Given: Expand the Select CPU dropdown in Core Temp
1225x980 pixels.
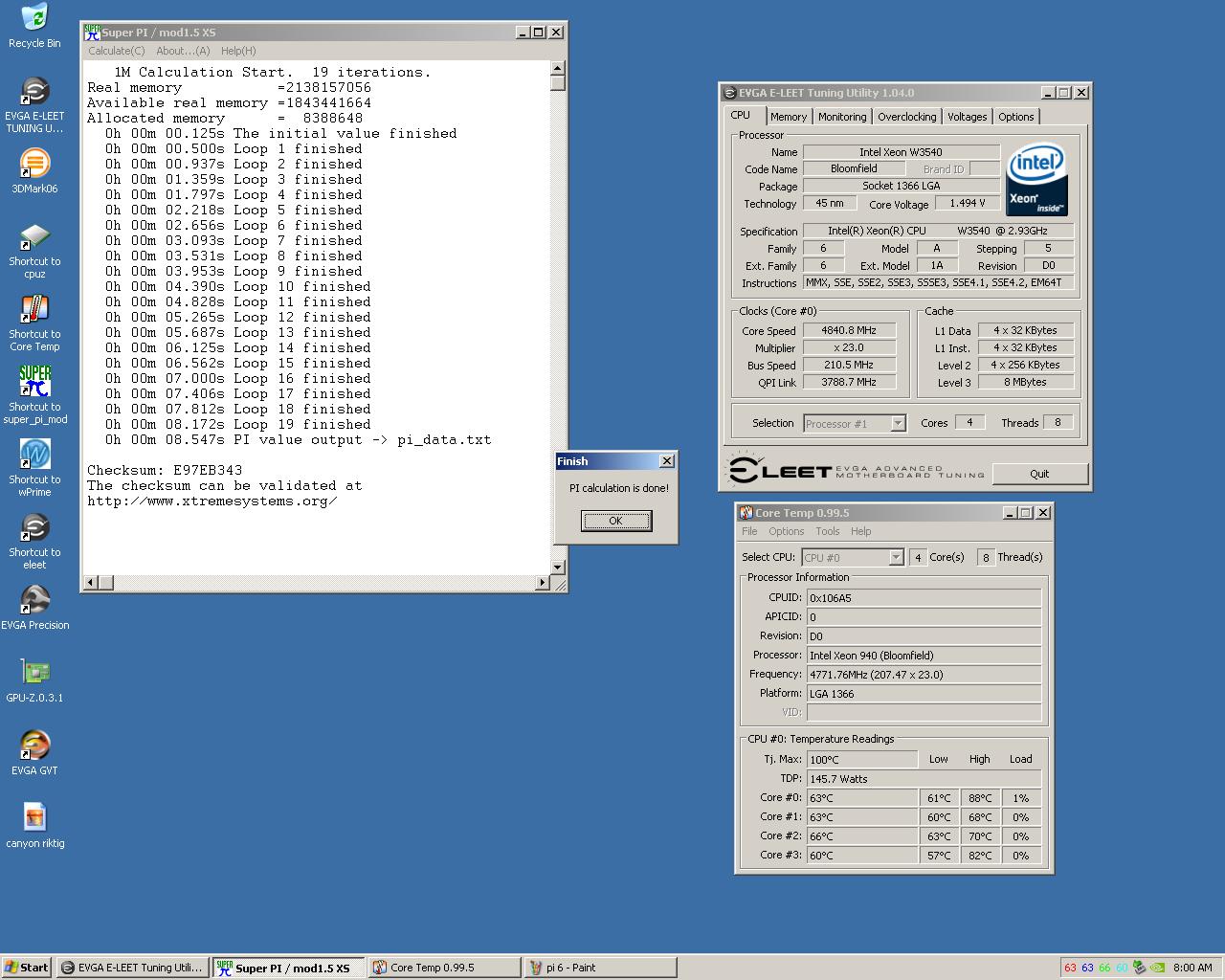Looking at the screenshot, I should (896, 557).
